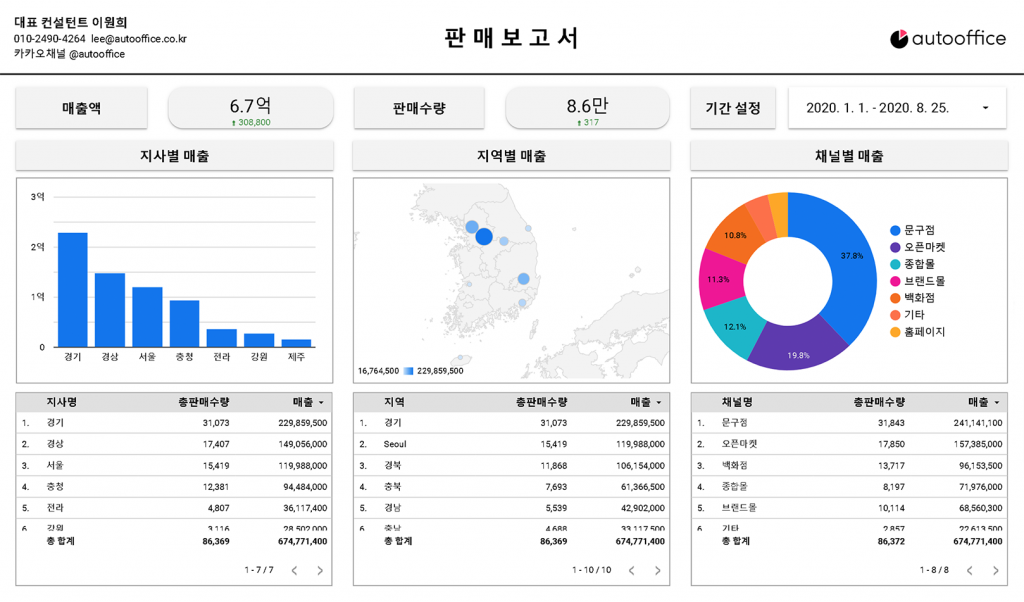Click the 지역 column header

point(394,402)
